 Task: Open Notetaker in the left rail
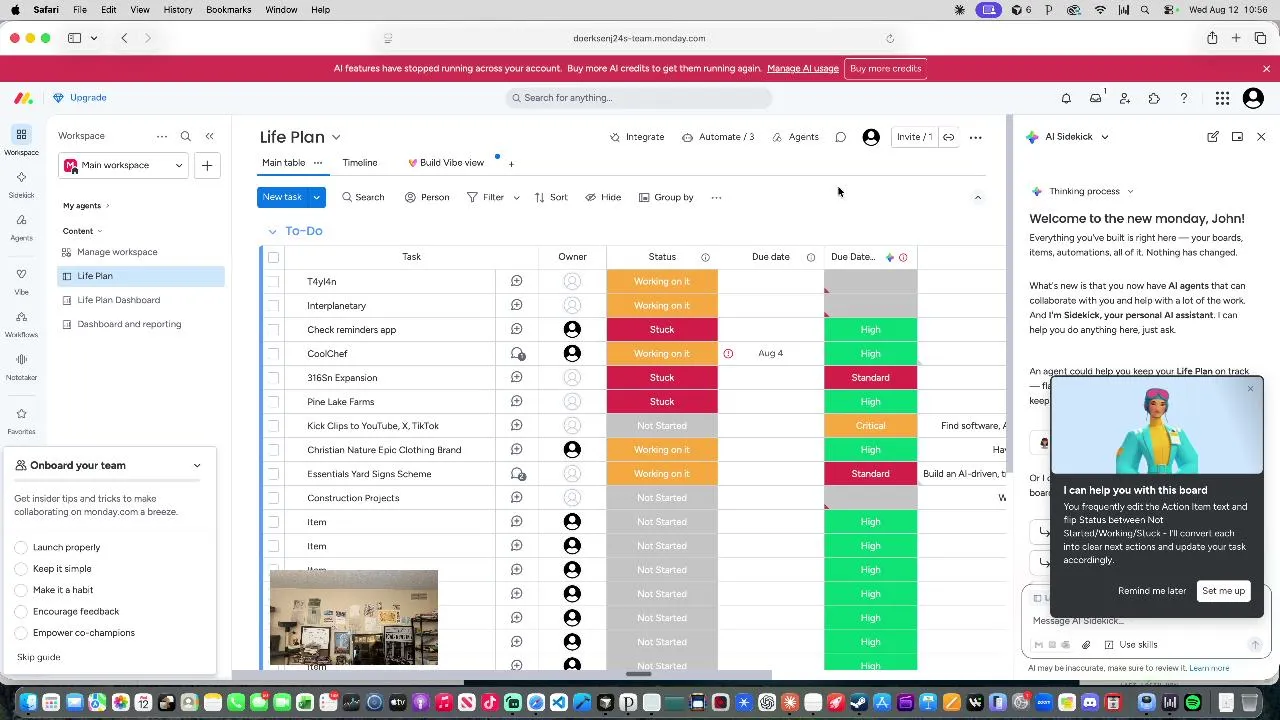coord(21,366)
